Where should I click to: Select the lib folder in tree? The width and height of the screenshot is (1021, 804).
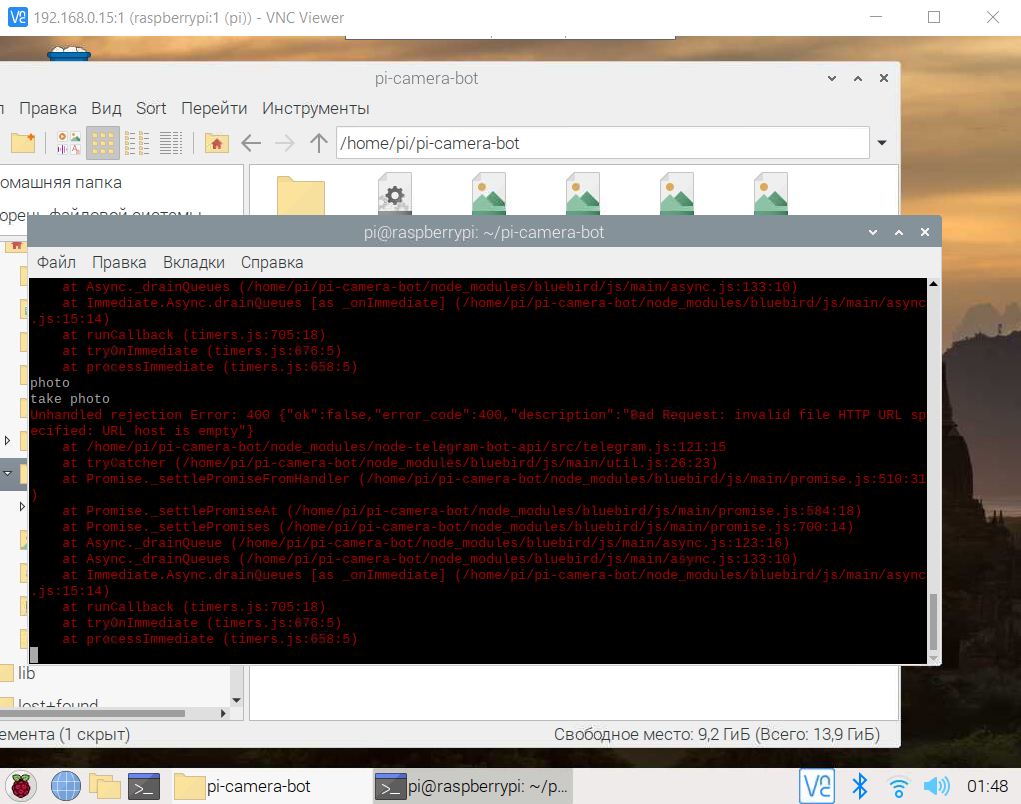point(26,673)
